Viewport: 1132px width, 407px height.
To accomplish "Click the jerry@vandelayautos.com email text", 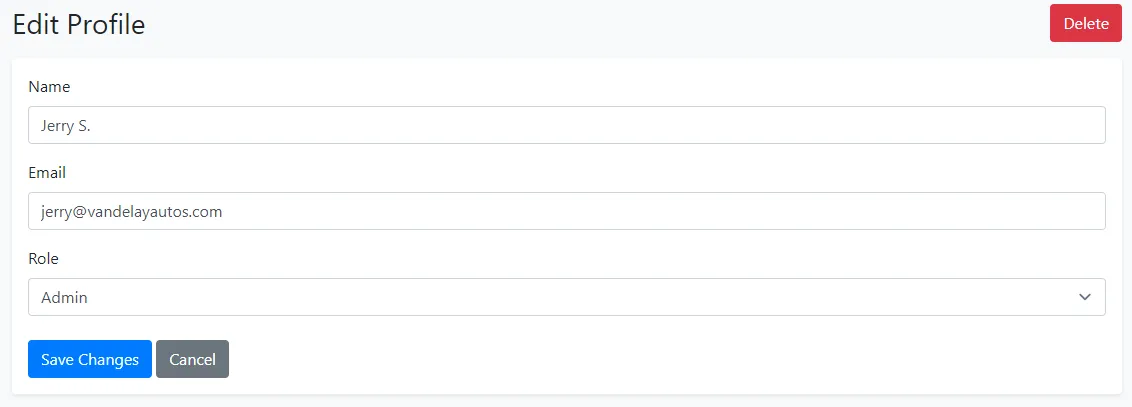I will [x=131, y=212].
